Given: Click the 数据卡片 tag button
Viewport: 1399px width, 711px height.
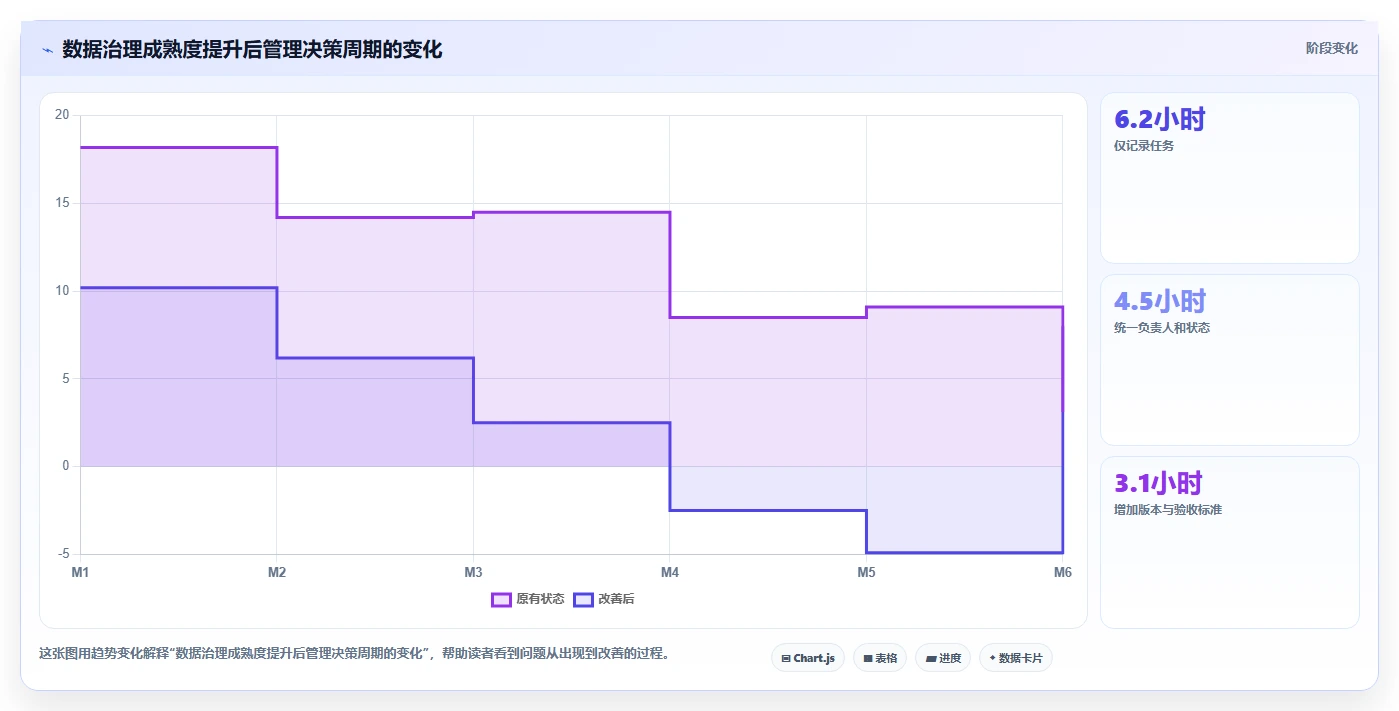Looking at the screenshot, I should (x=1016, y=658).
